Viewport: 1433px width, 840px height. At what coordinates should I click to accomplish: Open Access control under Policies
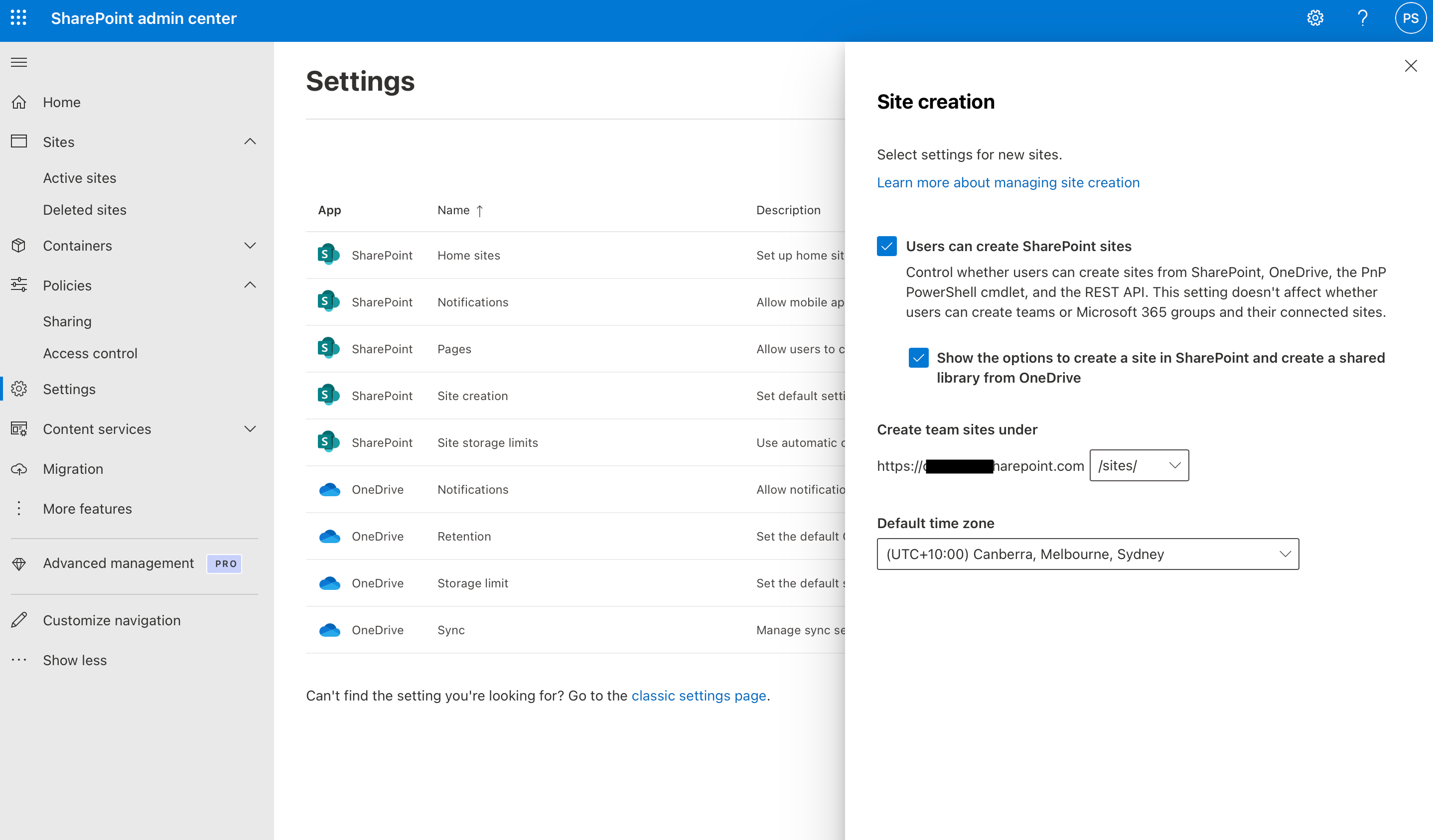click(90, 353)
